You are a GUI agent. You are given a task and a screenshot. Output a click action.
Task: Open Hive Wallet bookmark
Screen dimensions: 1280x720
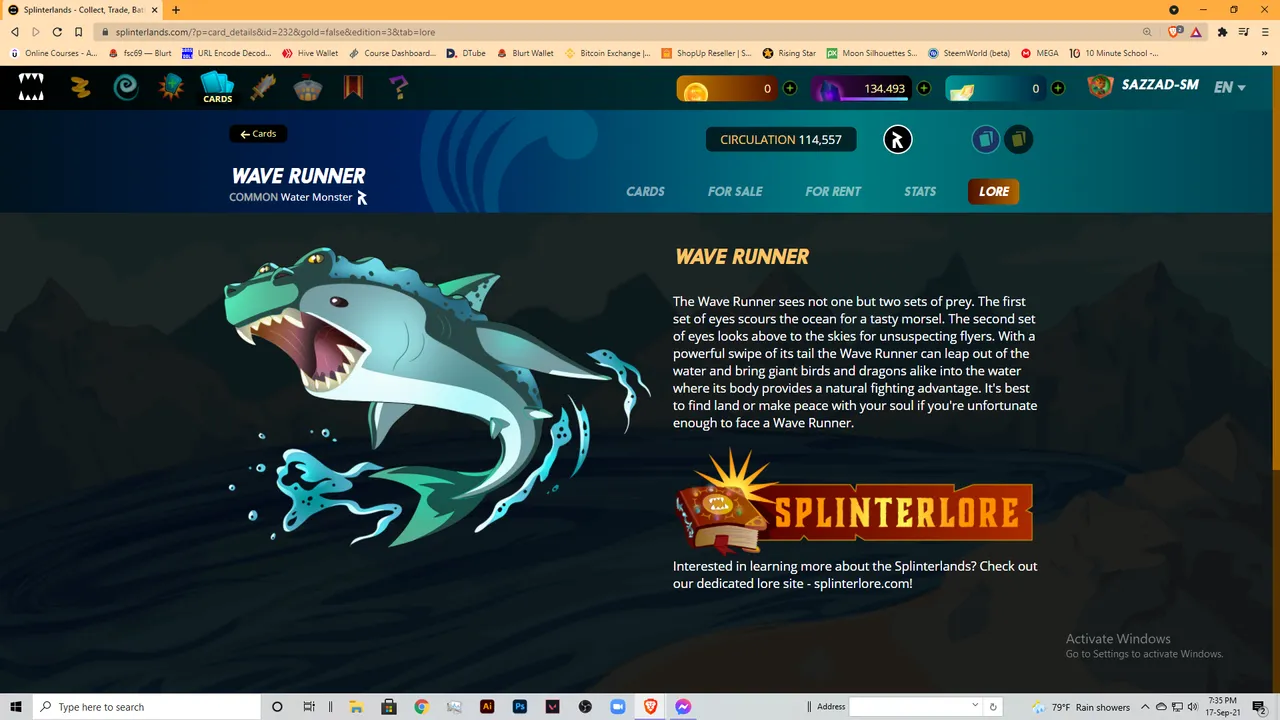click(x=310, y=53)
